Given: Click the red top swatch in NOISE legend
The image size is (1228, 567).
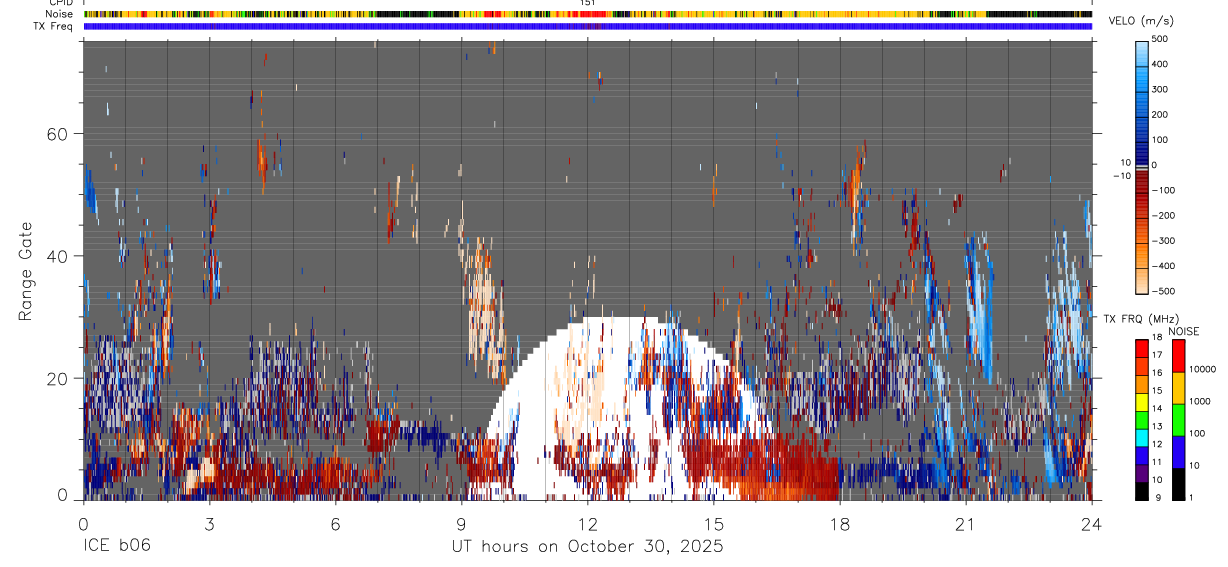Looking at the screenshot, I should (1178, 355).
